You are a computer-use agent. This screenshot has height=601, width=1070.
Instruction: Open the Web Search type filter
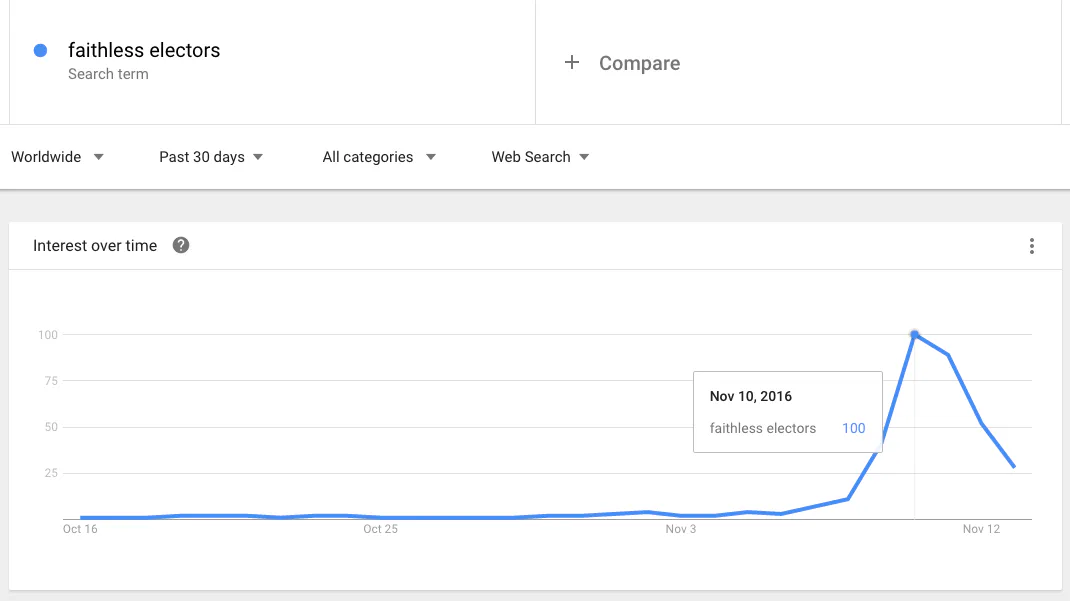[x=540, y=157]
